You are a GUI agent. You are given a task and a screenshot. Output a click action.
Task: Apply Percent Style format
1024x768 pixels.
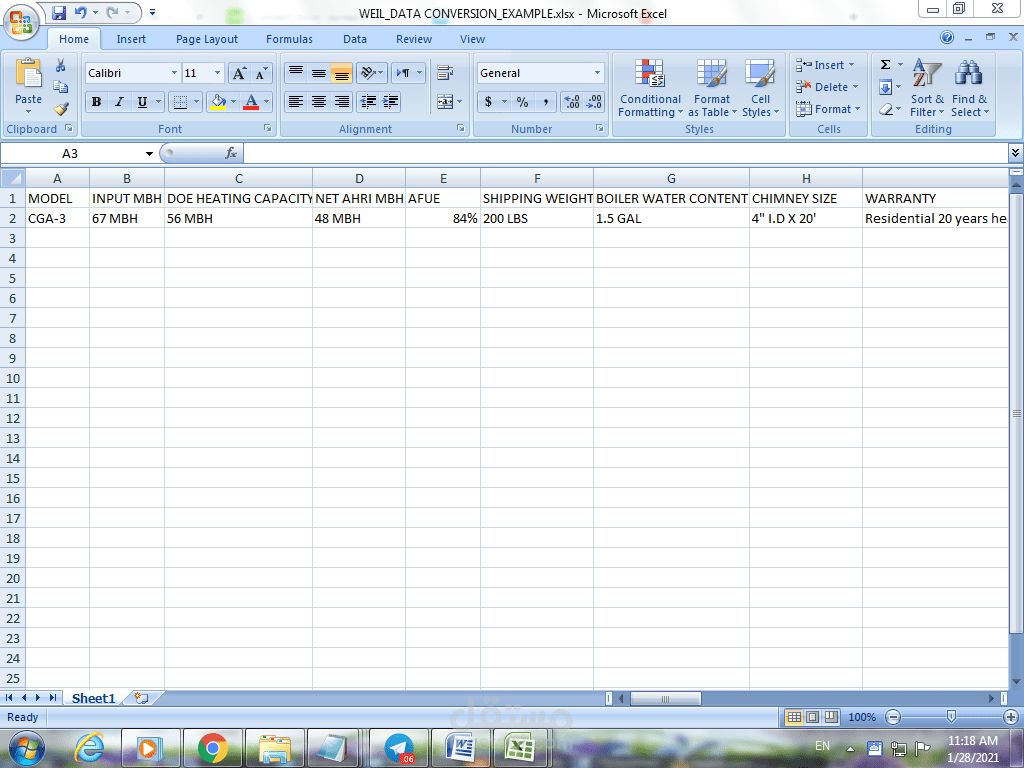point(522,102)
